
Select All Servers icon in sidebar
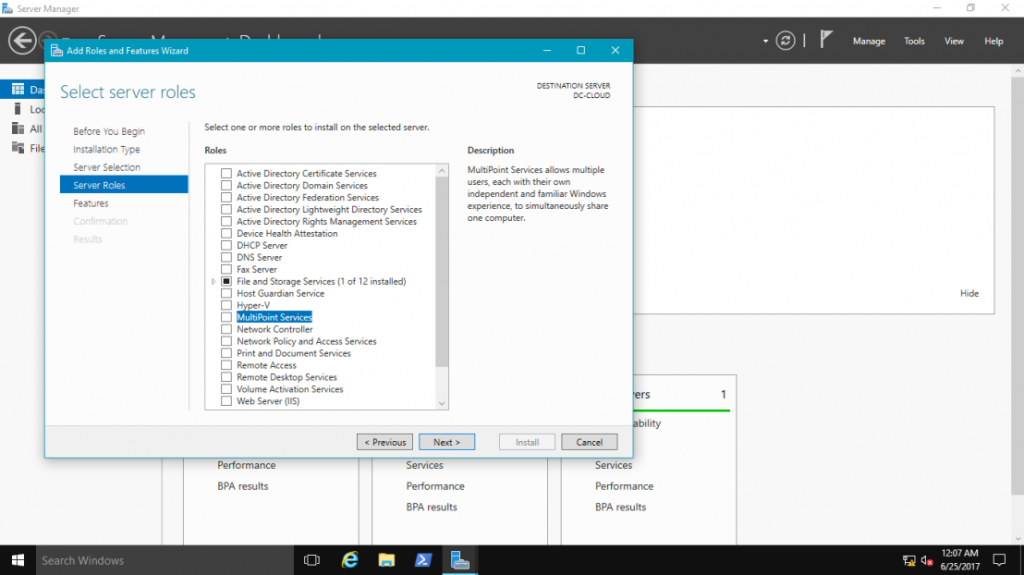(x=18, y=129)
